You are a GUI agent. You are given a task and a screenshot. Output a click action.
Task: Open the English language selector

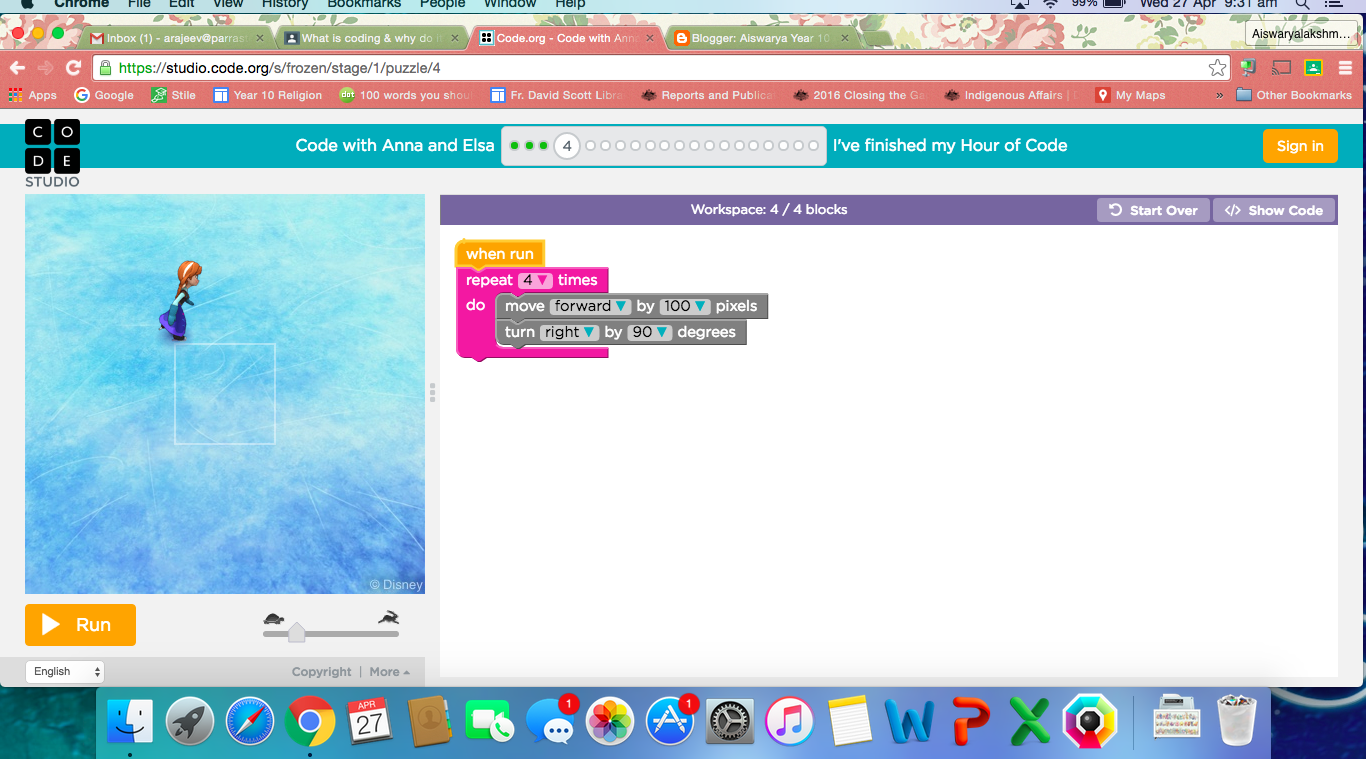[x=65, y=672]
